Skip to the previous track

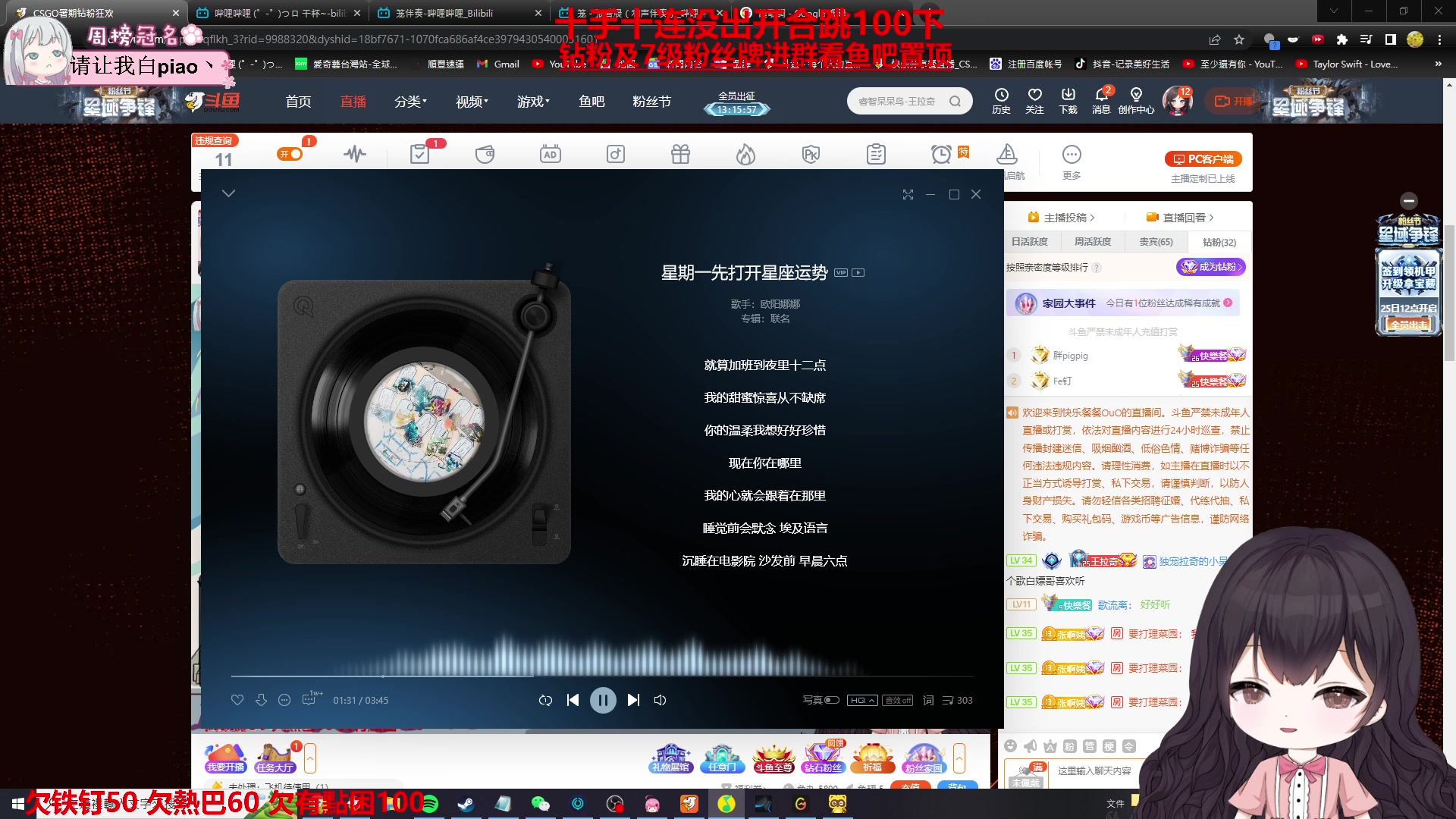pos(573,700)
